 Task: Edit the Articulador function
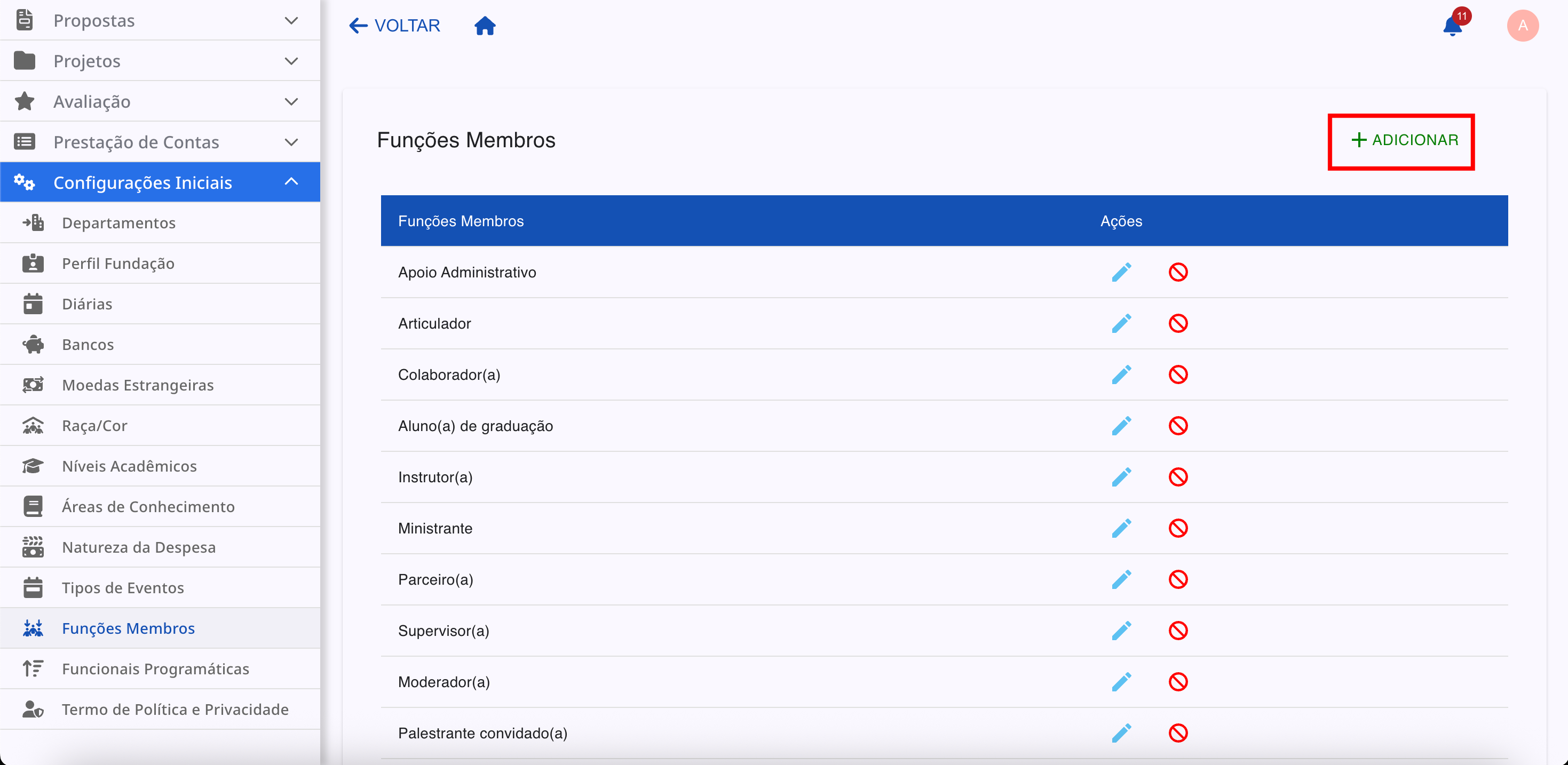1121,323
